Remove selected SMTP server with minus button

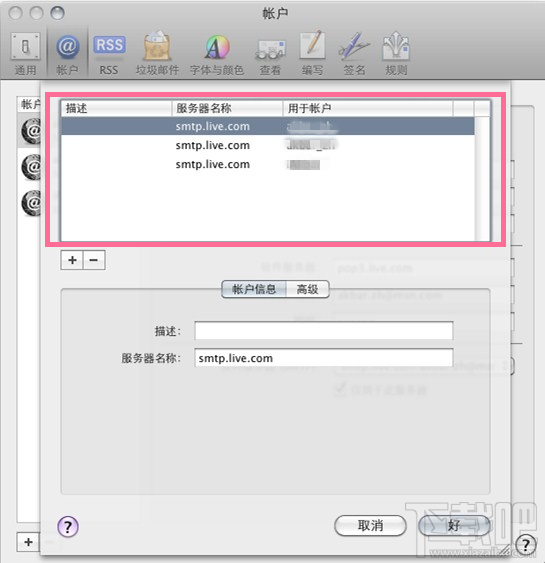pos(94,260)
